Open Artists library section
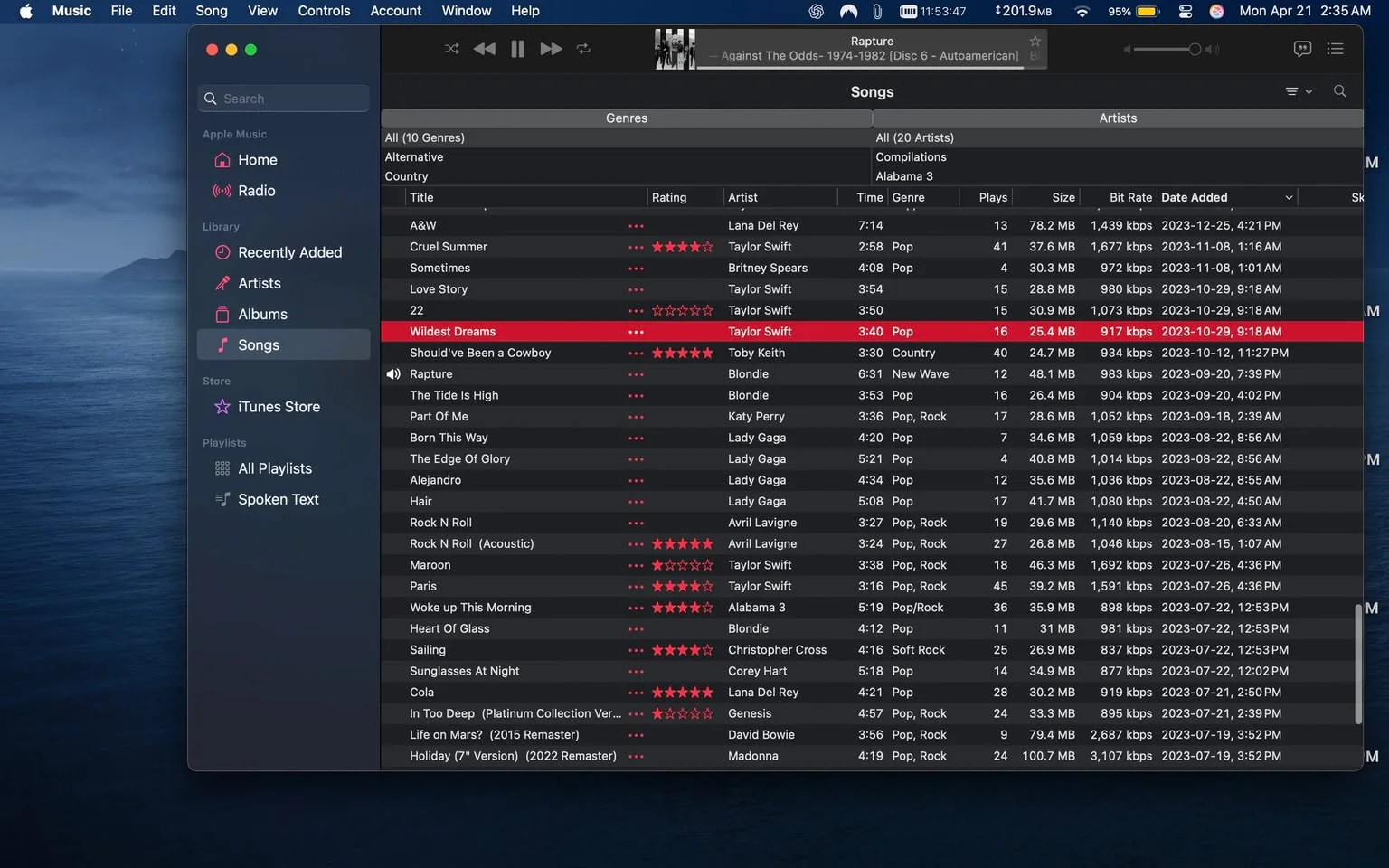 coord(283,283)
